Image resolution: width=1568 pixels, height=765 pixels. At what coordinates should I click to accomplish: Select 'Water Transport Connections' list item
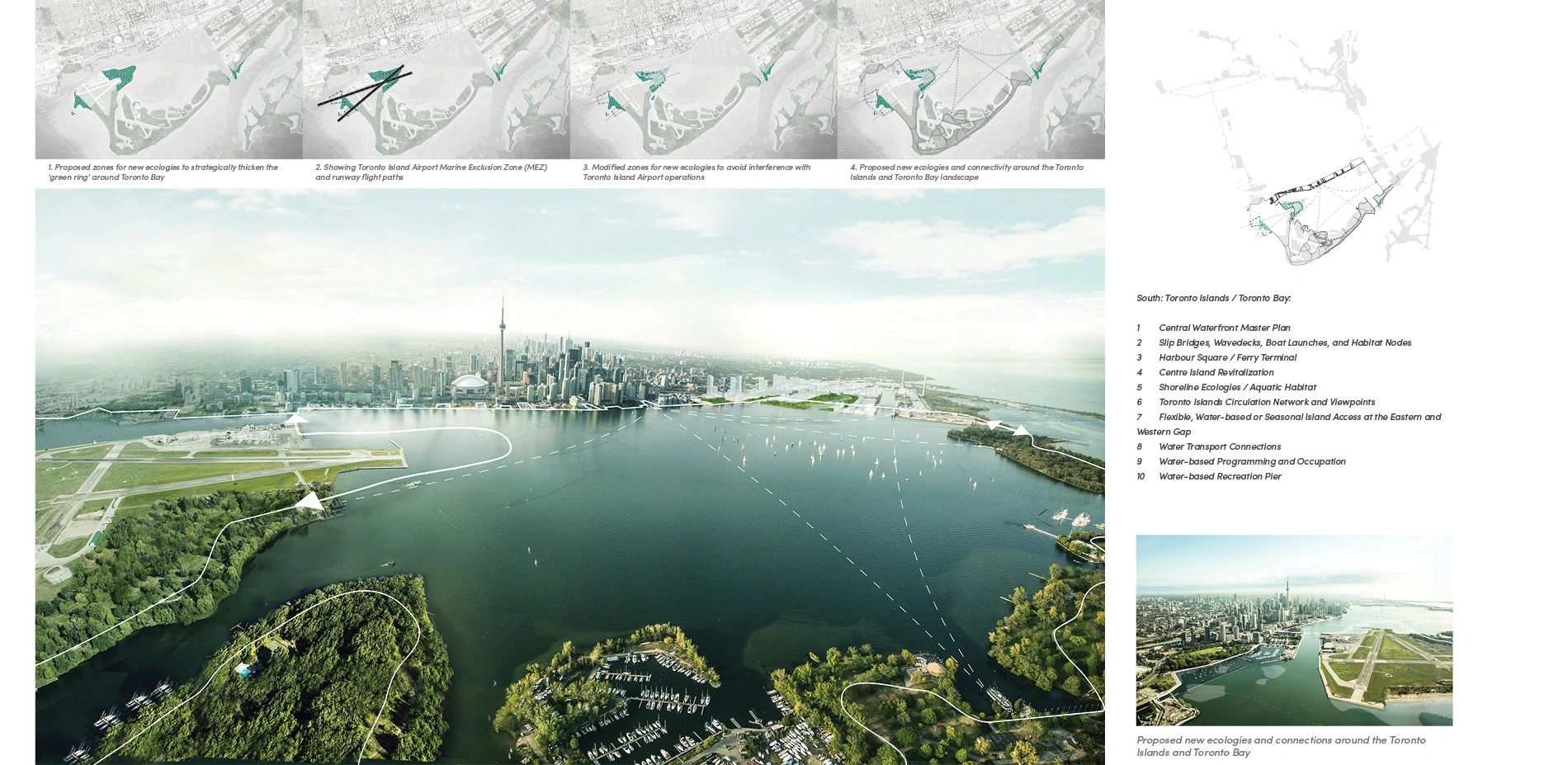click(1219, 446)
